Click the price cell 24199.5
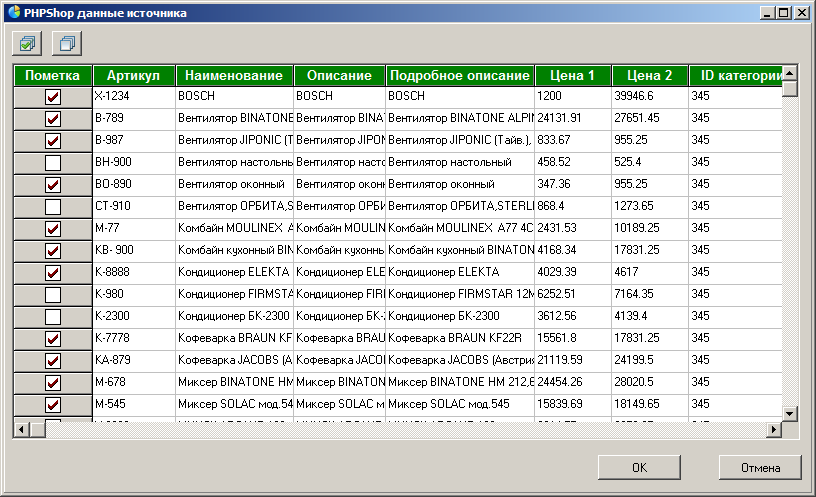 point(649,360)
